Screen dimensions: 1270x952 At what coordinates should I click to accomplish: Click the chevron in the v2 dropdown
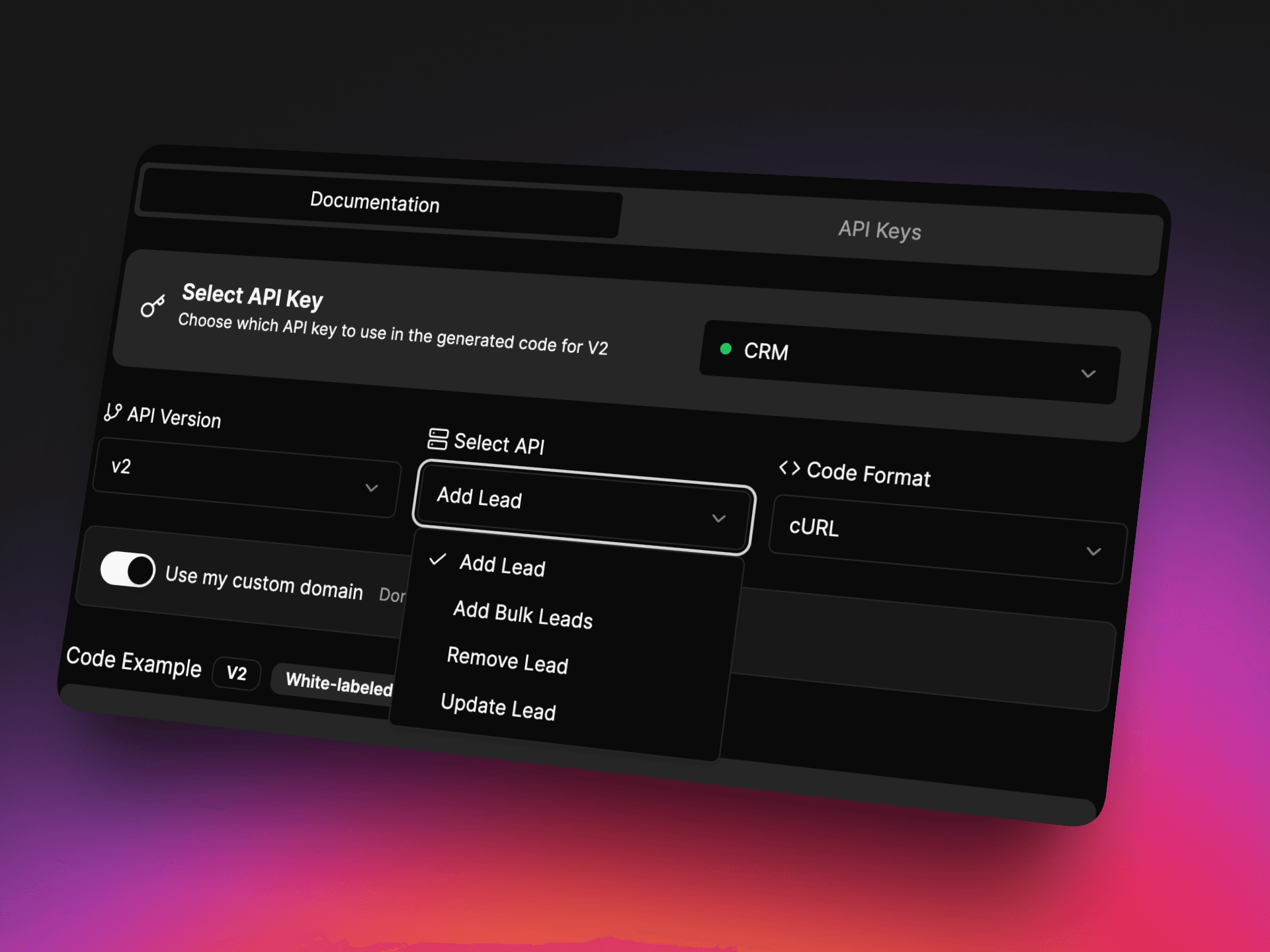point(372,488)
